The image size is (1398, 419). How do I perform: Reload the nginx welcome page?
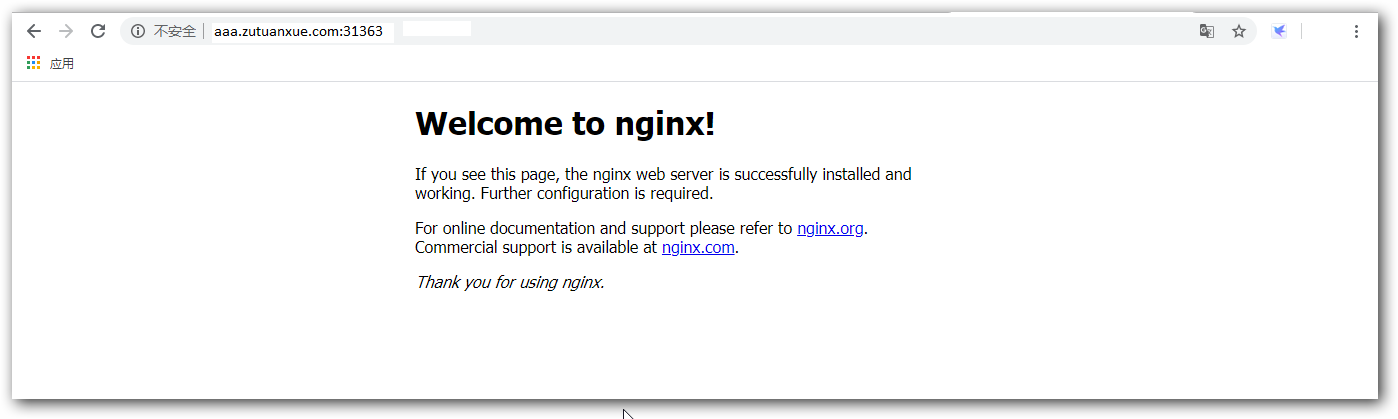[98, 31]
